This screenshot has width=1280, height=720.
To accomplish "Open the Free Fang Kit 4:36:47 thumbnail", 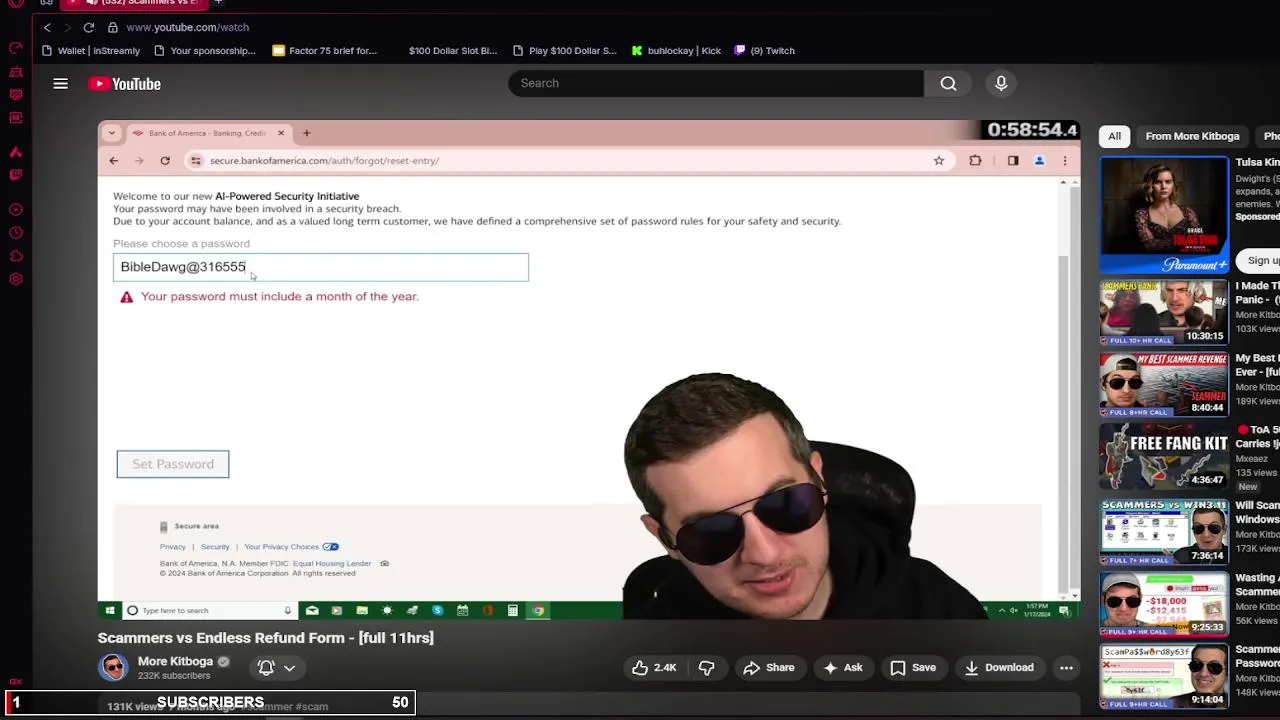I will pyautogui.click(x=1164, y=457).
